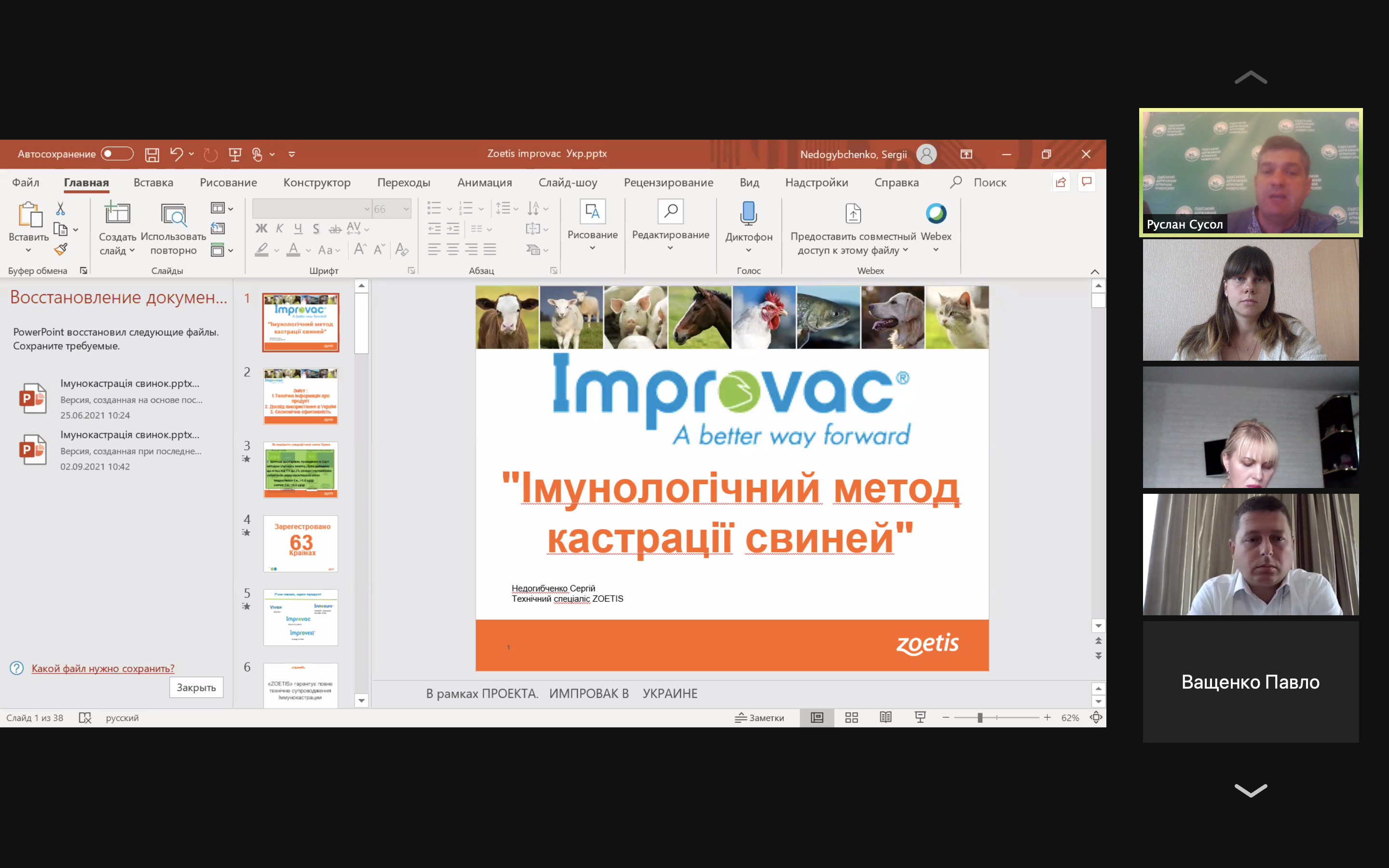Justify the paragraph text
Screen dimensions: 1389x868
point(490,249)
